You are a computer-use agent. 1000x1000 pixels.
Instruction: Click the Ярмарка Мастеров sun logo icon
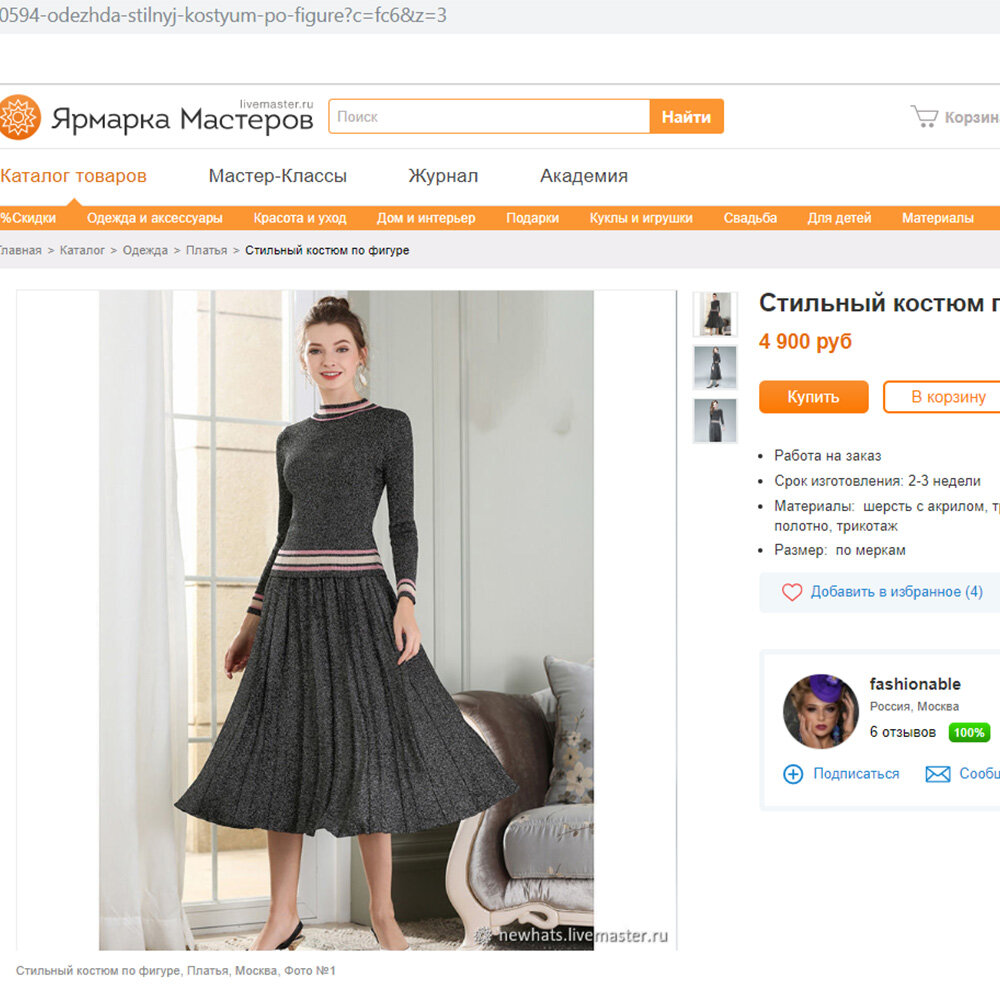coord(20,117)
